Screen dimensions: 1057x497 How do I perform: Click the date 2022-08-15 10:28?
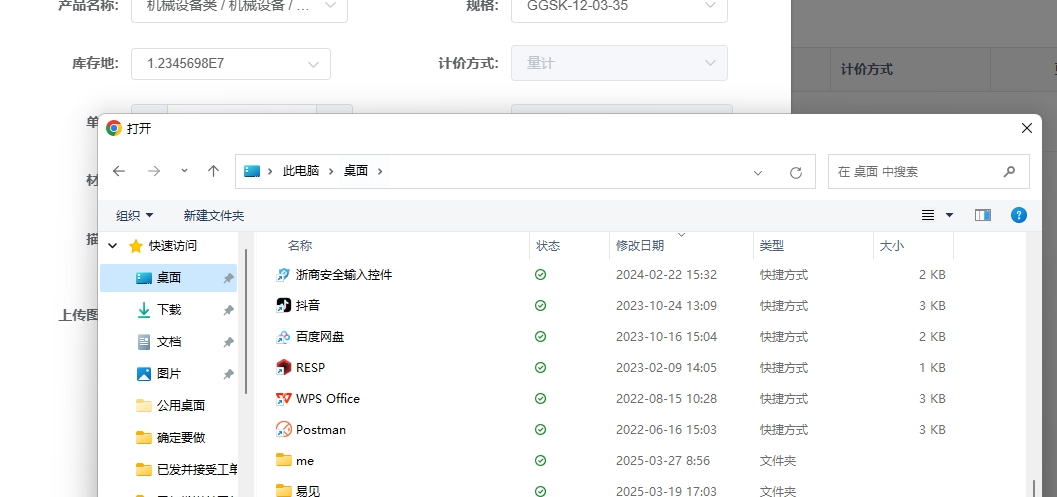tap(666, 399)
